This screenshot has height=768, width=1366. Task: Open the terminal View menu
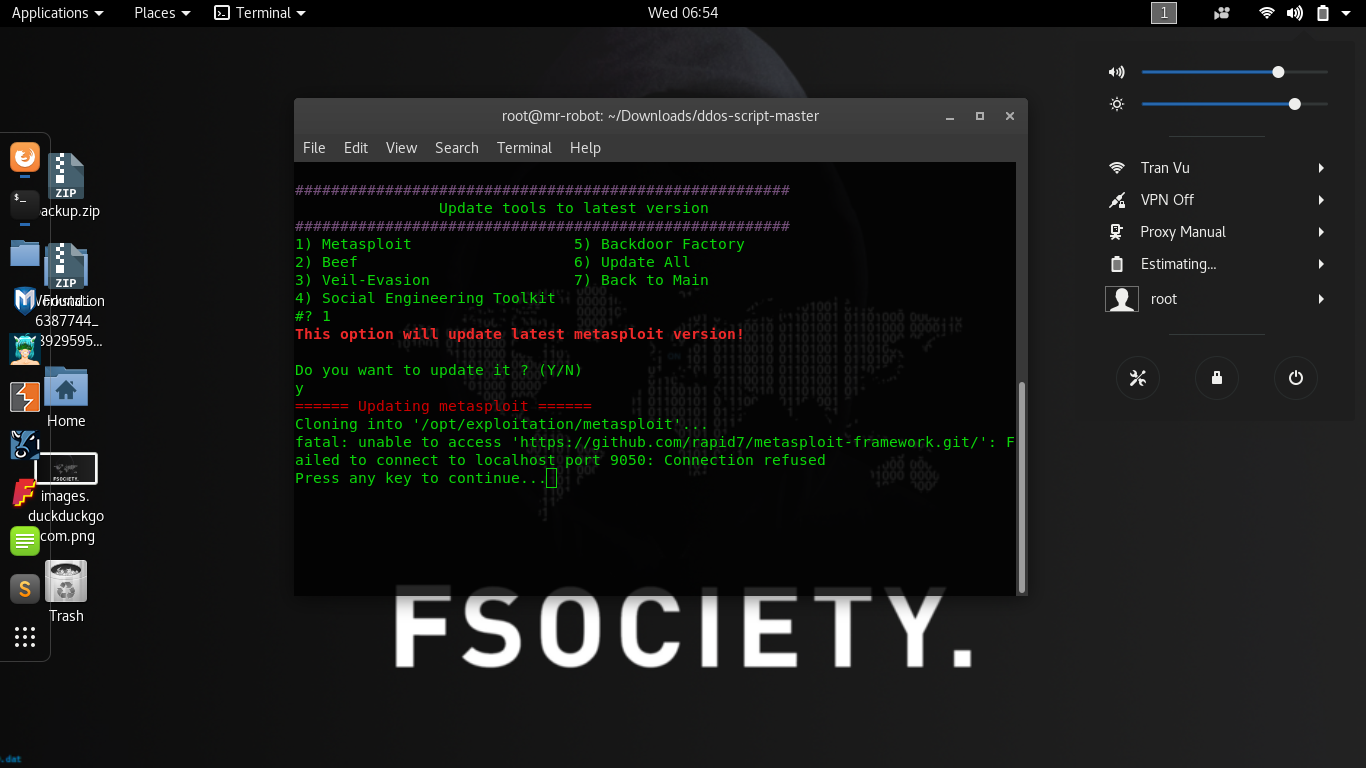point(401,147)
